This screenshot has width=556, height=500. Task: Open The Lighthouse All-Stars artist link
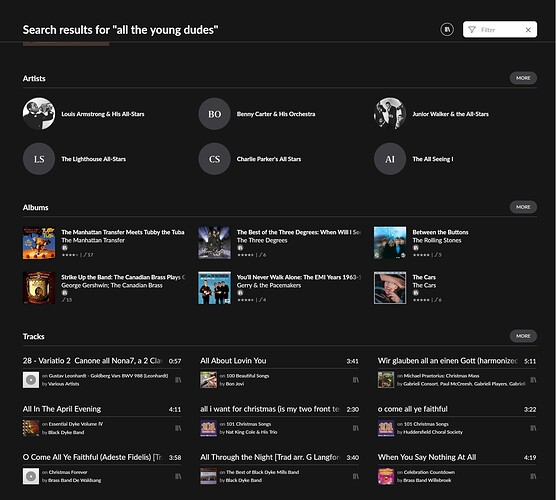click(x=94, y=159)
